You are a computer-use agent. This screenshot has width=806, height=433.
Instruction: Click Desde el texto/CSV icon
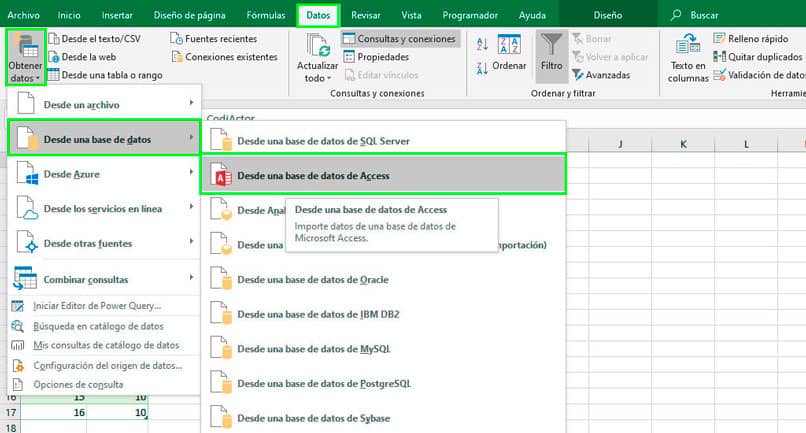tap(53, 39)
